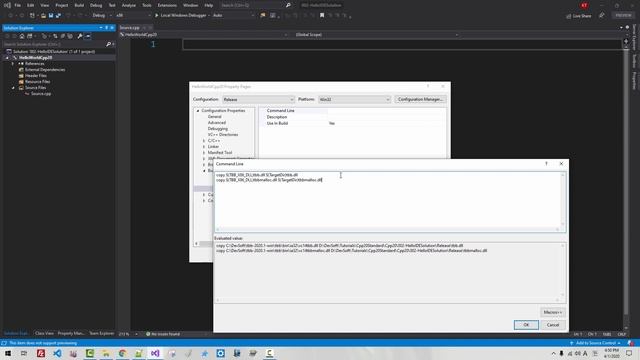640x360 pixels.
Task: Open the Windows Start menu
Action: click(x=8, y=353)
